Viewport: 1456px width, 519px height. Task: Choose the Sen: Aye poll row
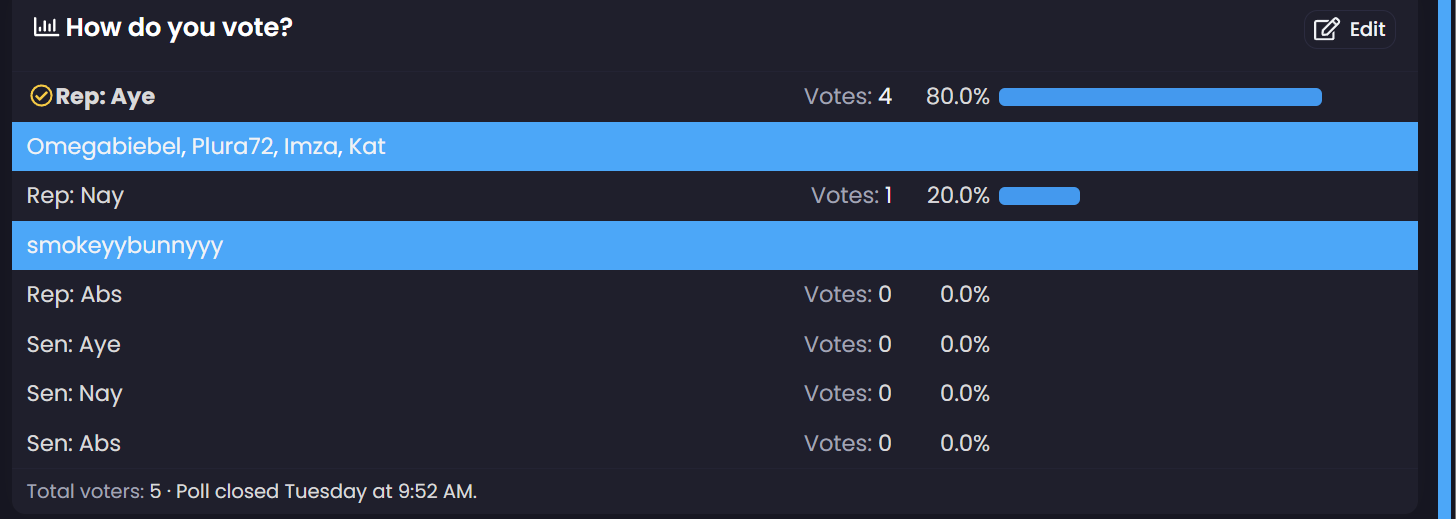tap(715, 345)
